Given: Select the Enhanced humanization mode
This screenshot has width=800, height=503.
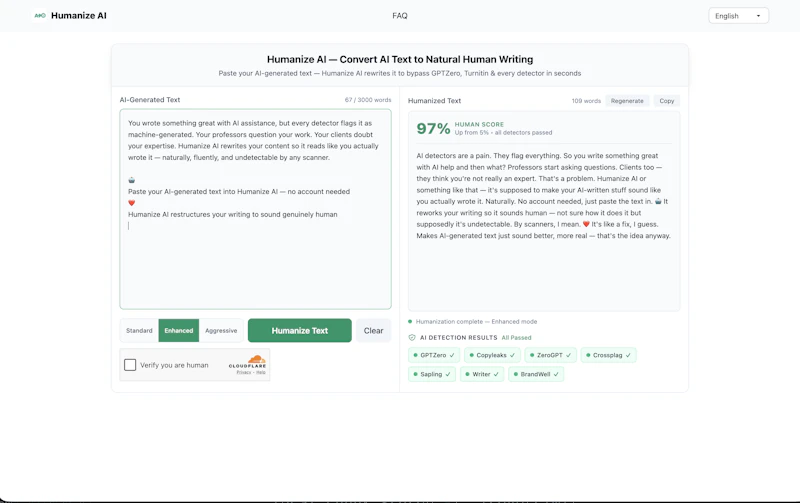Looking at the screenshot, I should (x=179, y=331).
